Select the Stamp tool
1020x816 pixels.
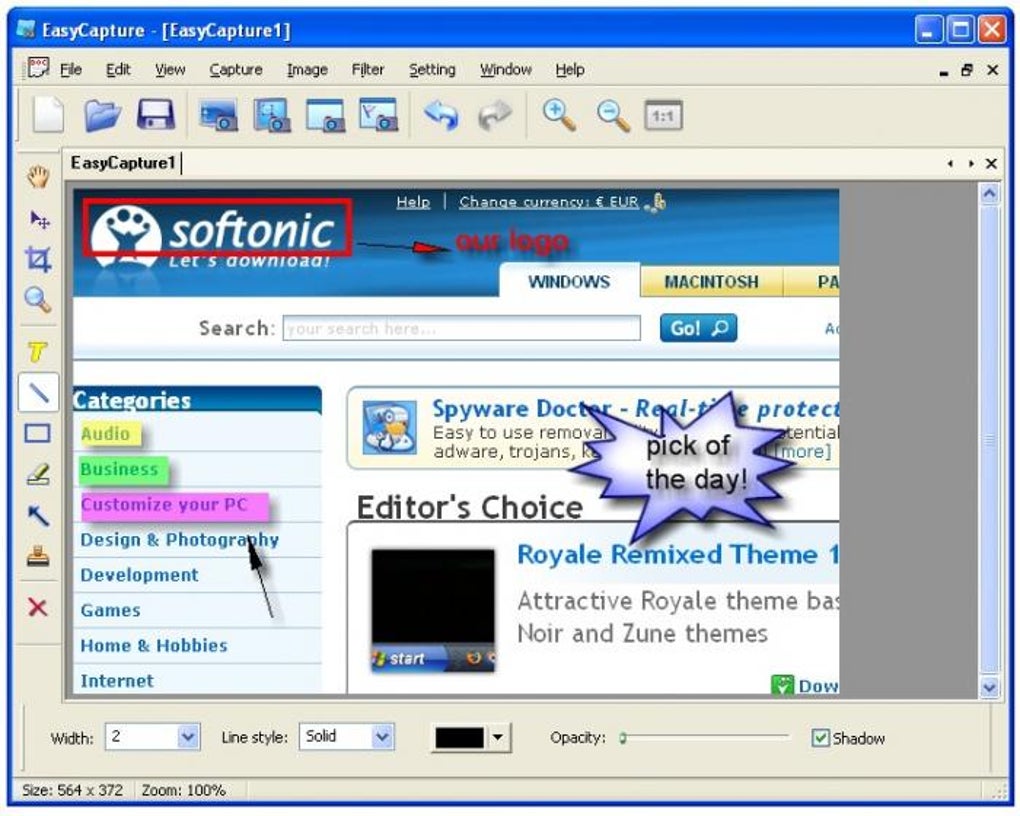[38, 556]
